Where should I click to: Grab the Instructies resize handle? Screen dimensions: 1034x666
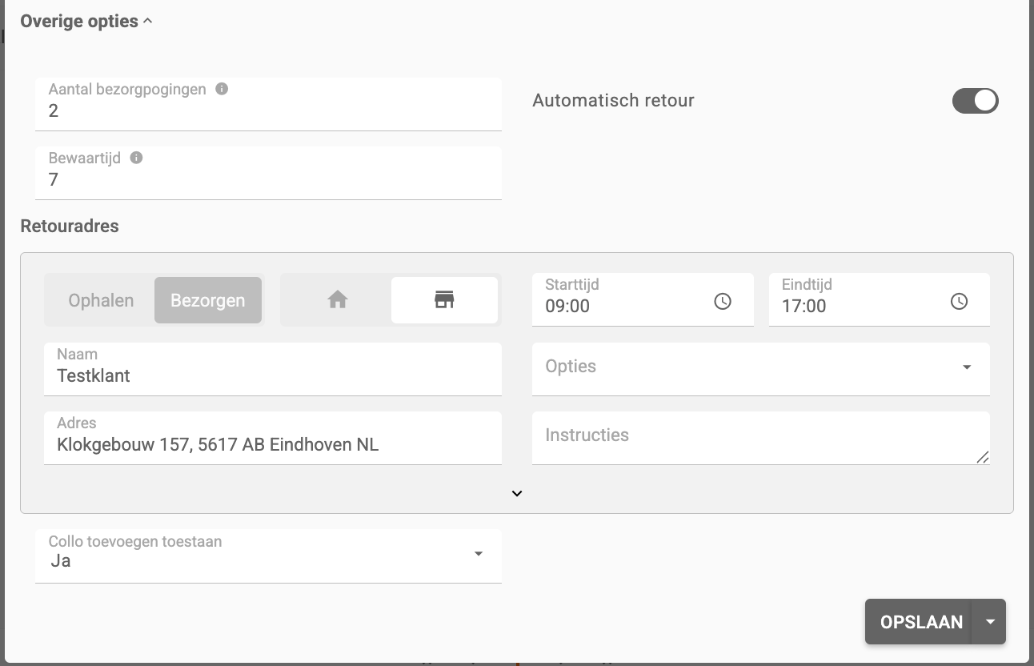tap(983, 457)
